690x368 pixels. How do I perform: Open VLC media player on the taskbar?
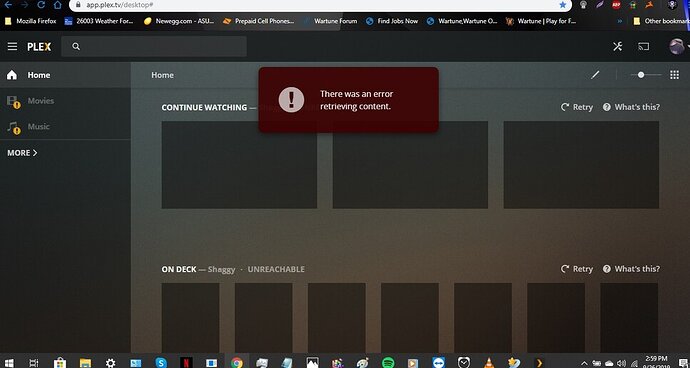(489, 363)
